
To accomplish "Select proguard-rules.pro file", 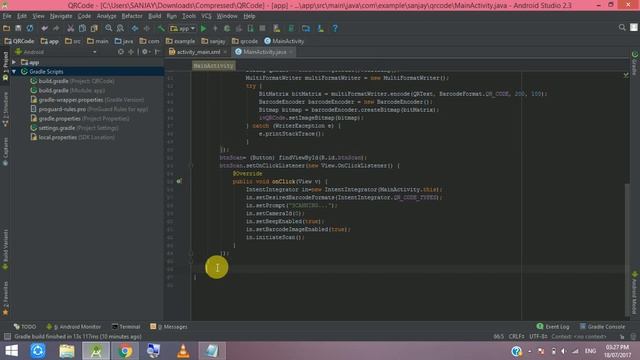I will pyautogui.click(x=89, y=109).
